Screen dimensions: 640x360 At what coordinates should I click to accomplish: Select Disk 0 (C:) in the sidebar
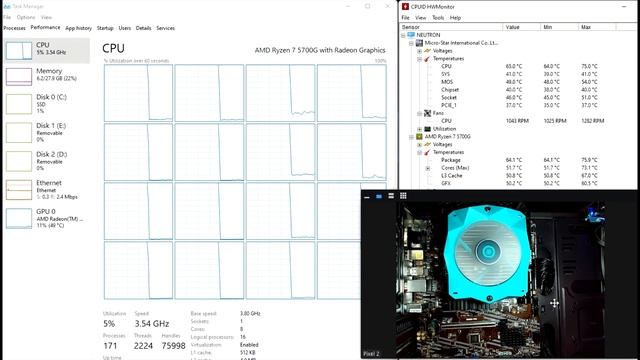pyautogui.click(x=47, y=104)
